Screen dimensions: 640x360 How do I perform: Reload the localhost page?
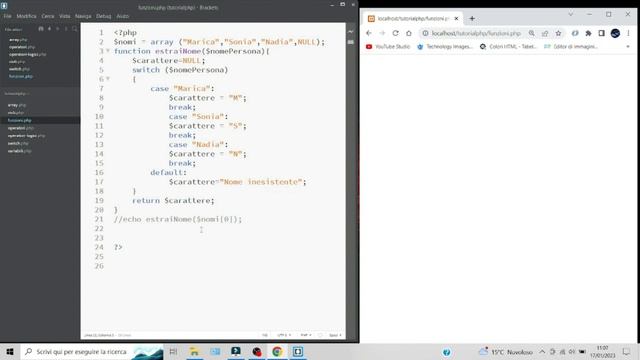[x=395, y=33]
